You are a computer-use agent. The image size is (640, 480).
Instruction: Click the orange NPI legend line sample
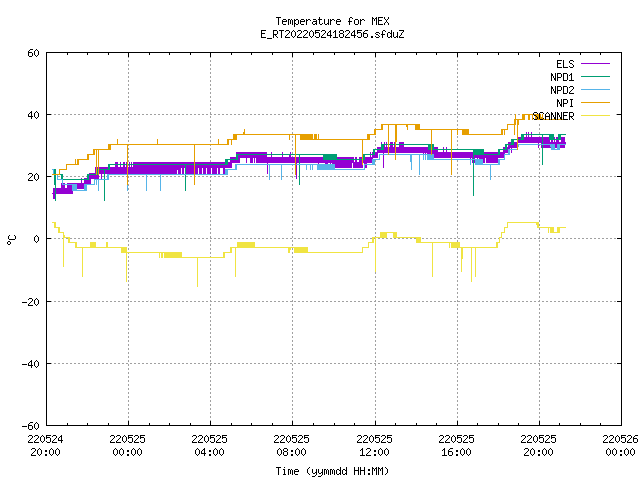point(595,102)
